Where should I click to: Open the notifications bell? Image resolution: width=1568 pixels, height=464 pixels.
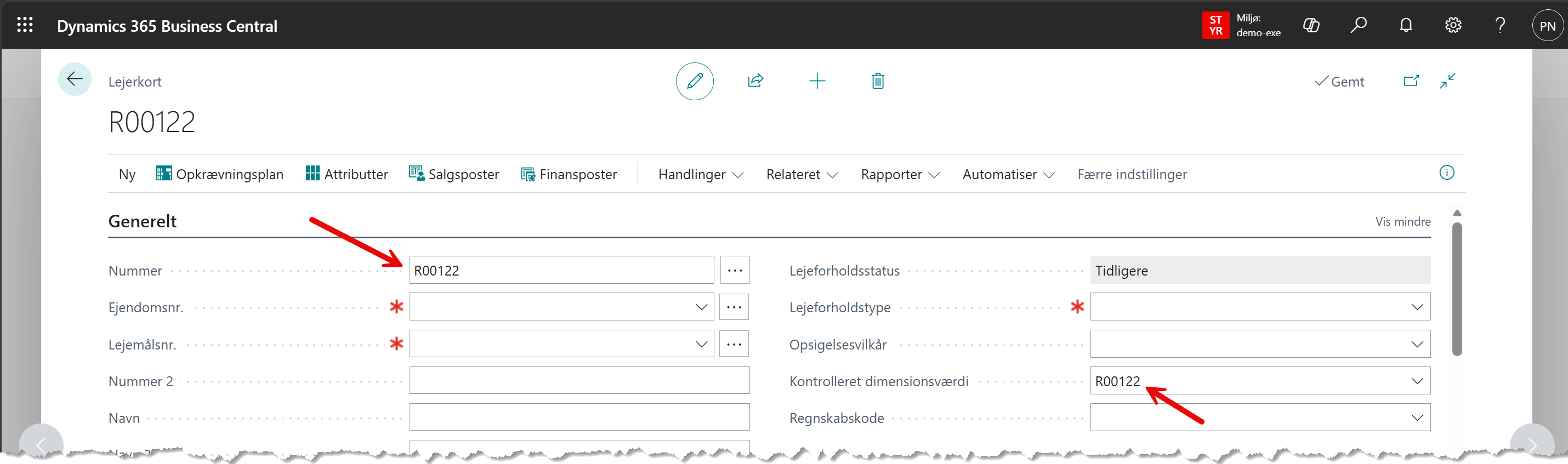(x=1406, y=26)
